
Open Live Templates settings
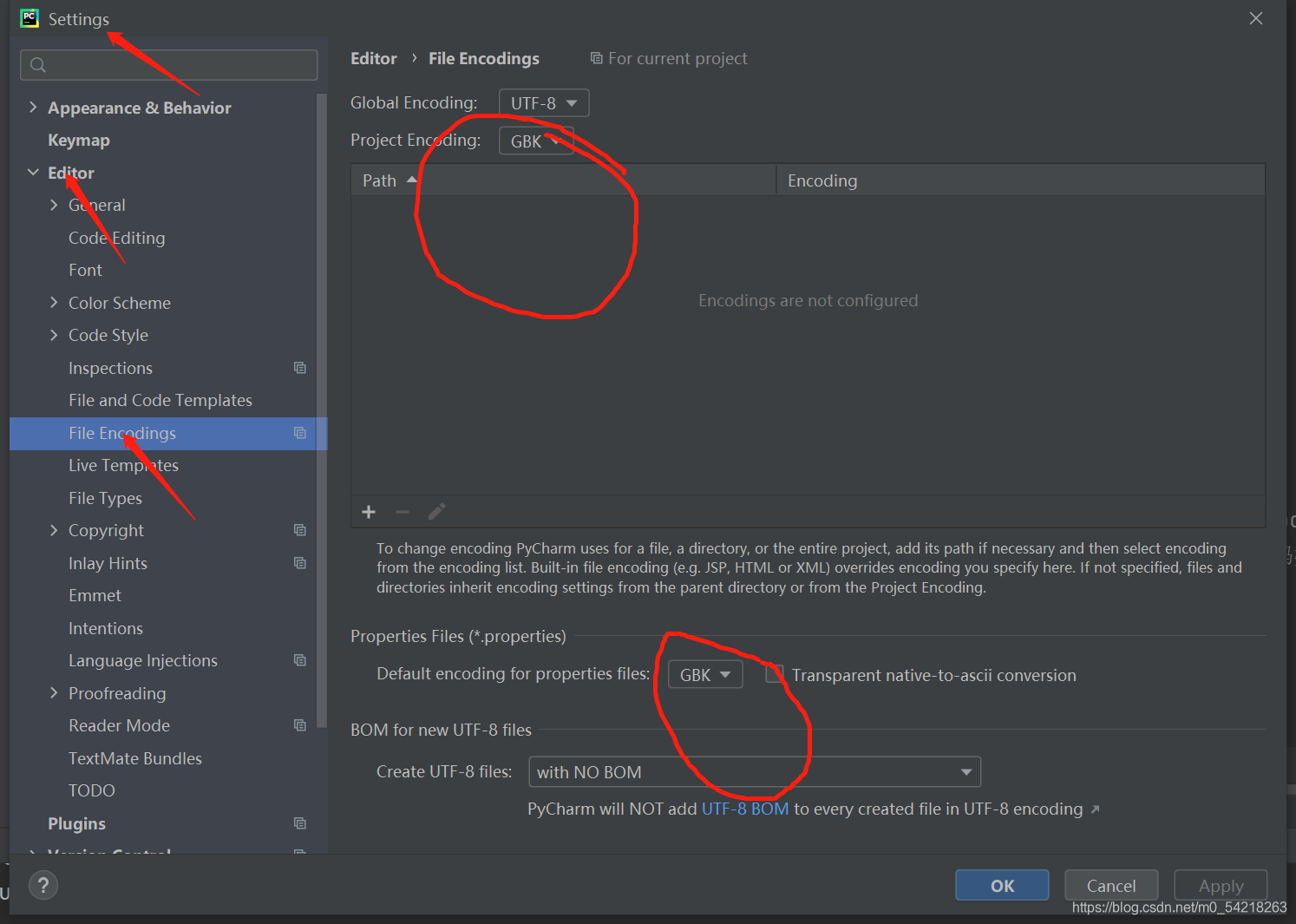click(123, 465)
